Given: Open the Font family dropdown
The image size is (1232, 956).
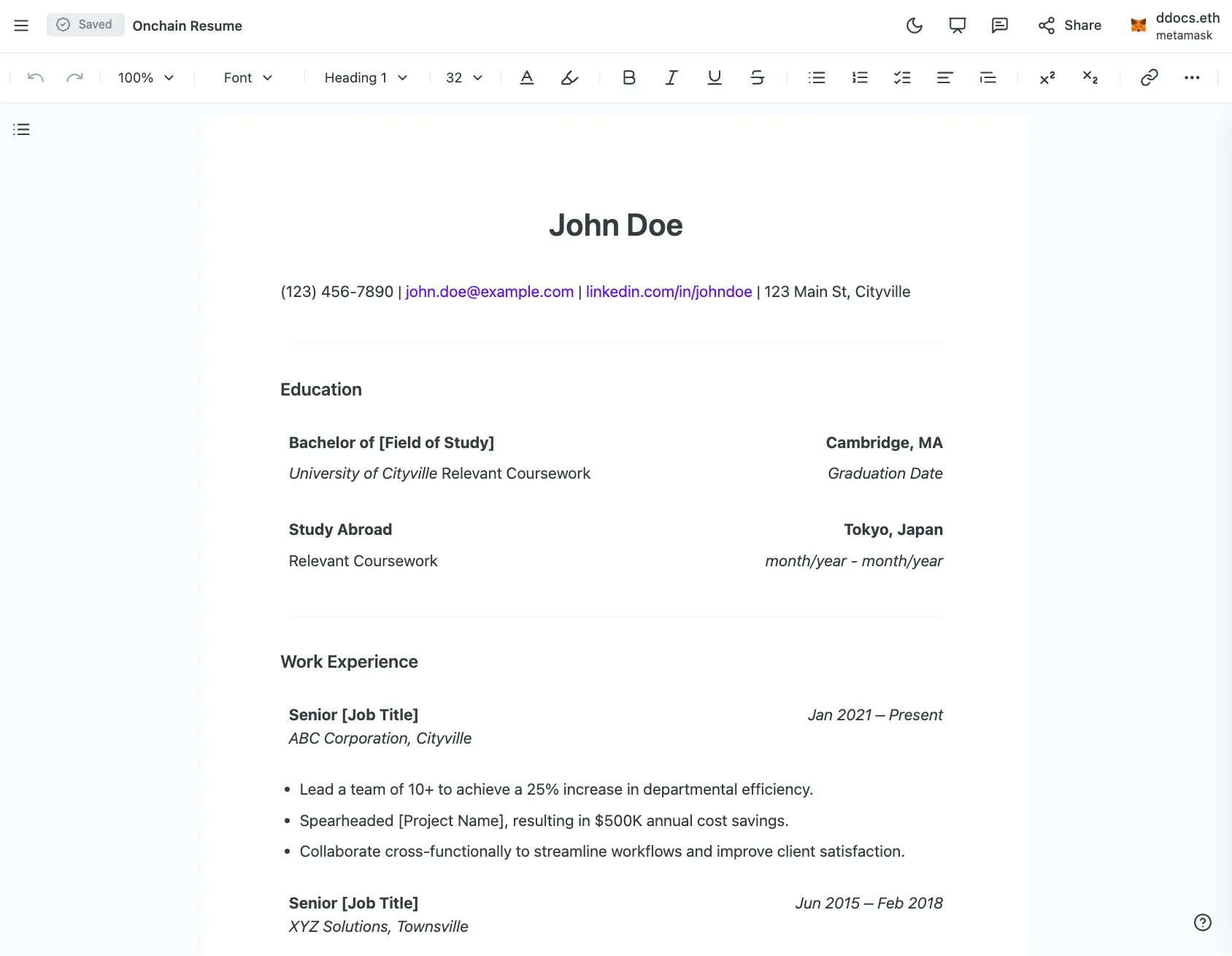Looking at the screenshot, I should (247, 77).
